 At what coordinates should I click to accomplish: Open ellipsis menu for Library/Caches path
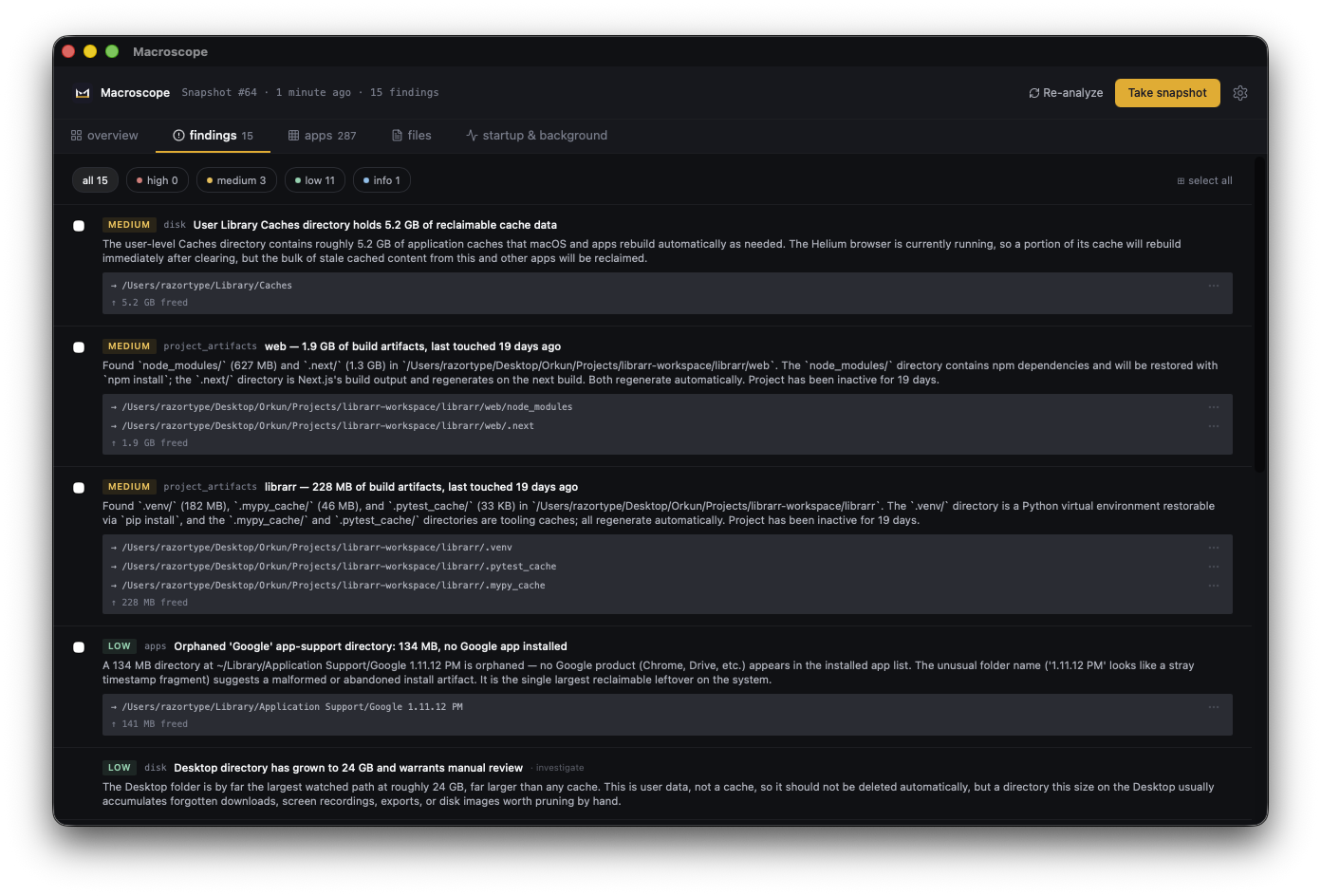(1214, 286)
